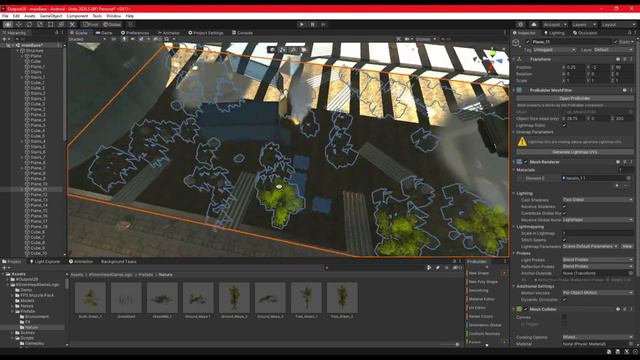Click the Step frame button
640x360 pixels.
pyautogui.click(x=323, y=24)
